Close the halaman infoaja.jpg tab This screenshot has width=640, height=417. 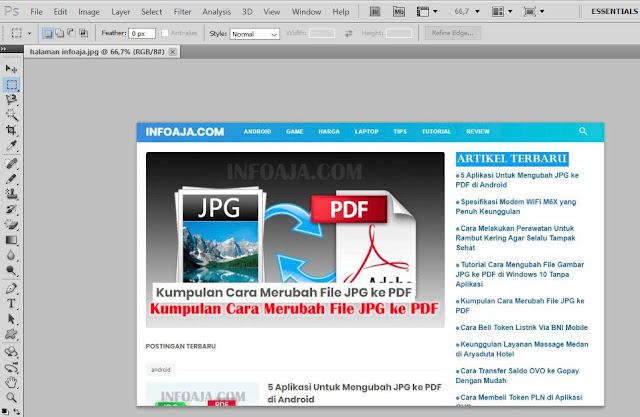click(x=173, y=52)
